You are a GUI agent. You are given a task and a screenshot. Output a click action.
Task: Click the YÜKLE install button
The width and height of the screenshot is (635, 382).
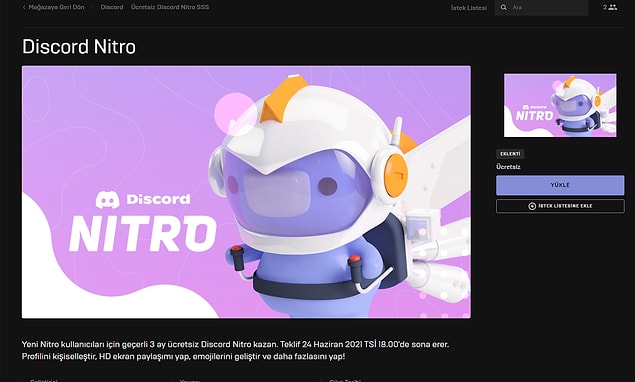560,185
